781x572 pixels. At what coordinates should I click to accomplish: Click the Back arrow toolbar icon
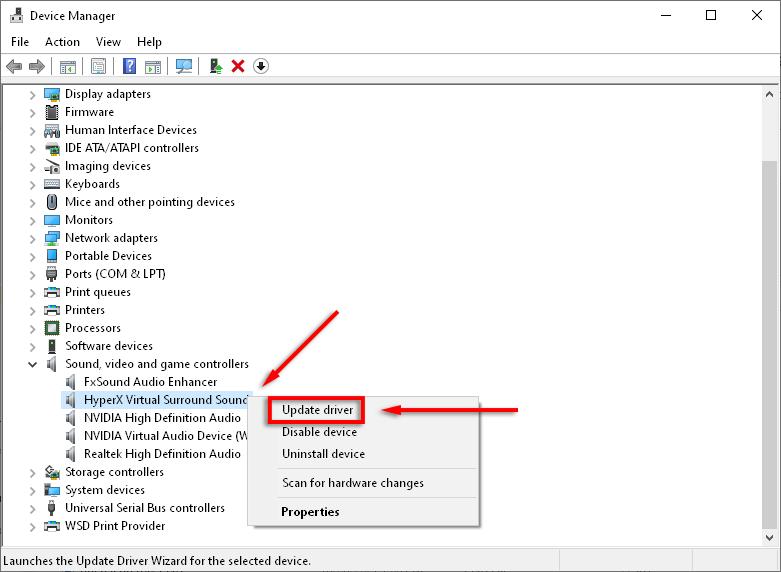[x=14, y=66]
